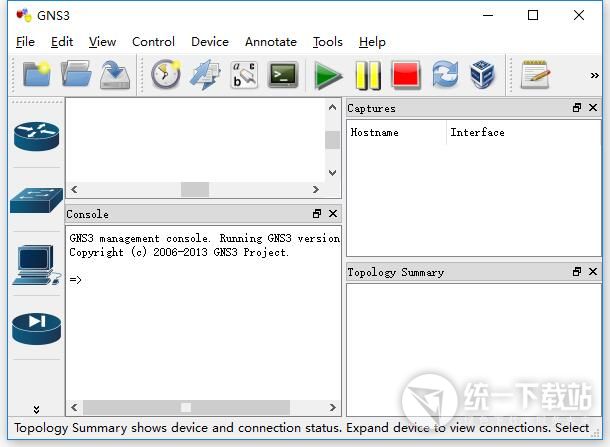
Task: Maximize the GNS3 window
Action: 533,15
